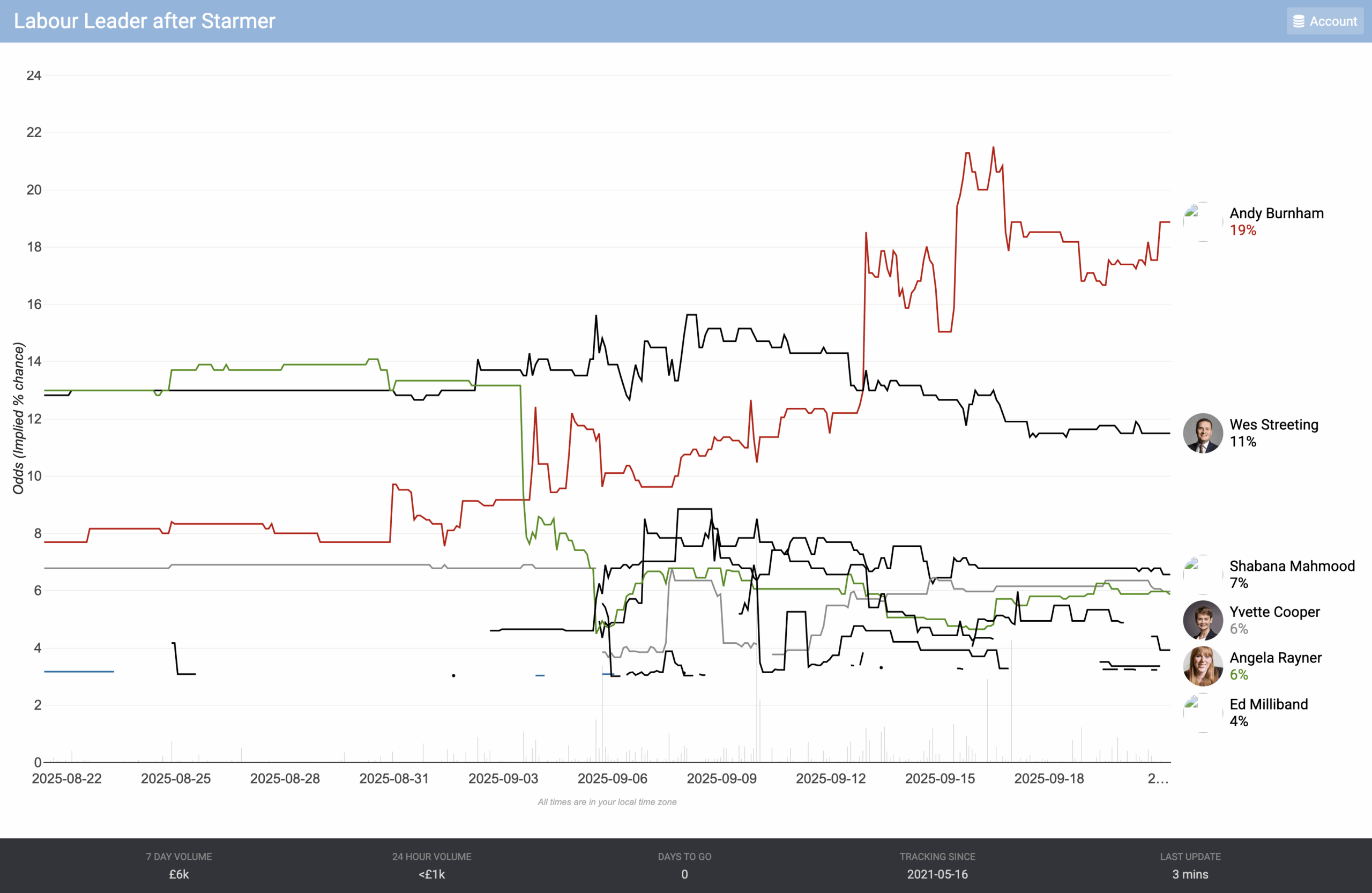Select the Shabana Mahmood legend label

(1292, 566)
